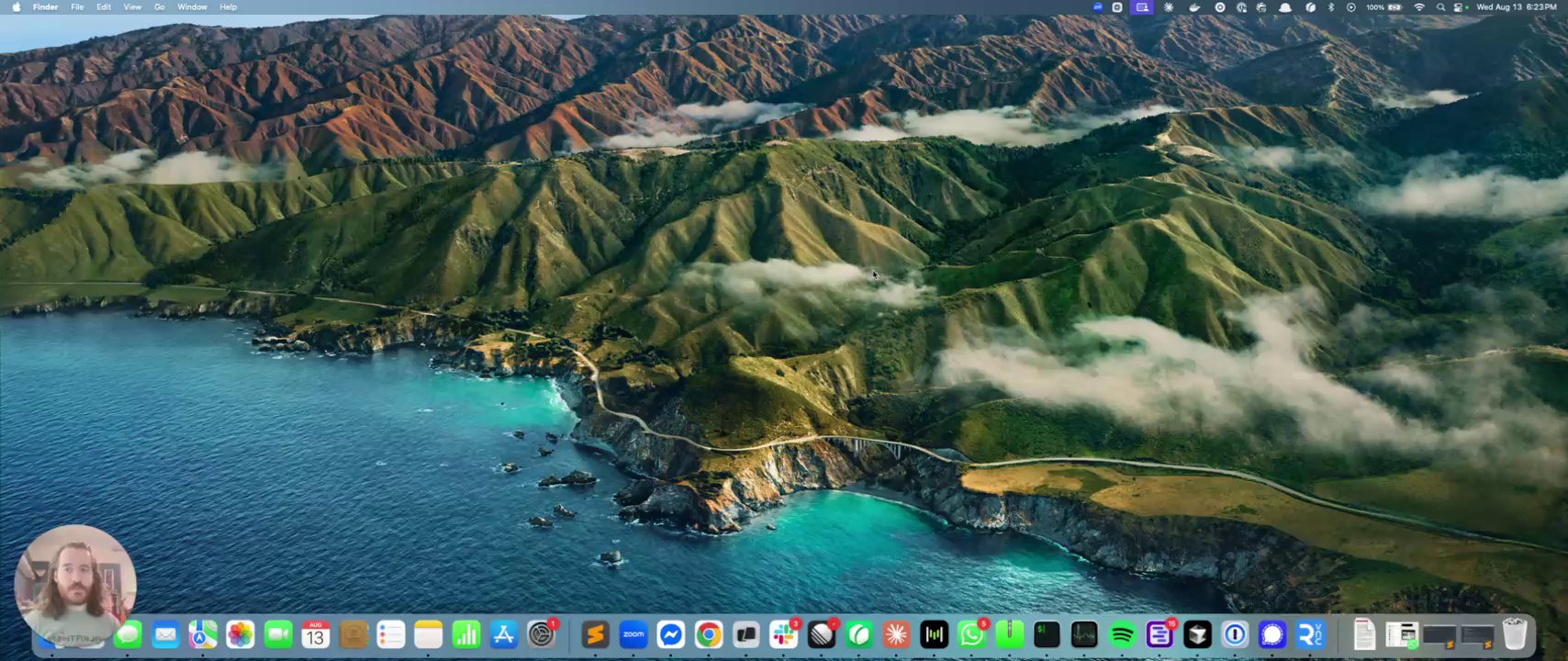Open the Wi-Fi status menu
The image size is (1568, 661).
point(1419,7)
